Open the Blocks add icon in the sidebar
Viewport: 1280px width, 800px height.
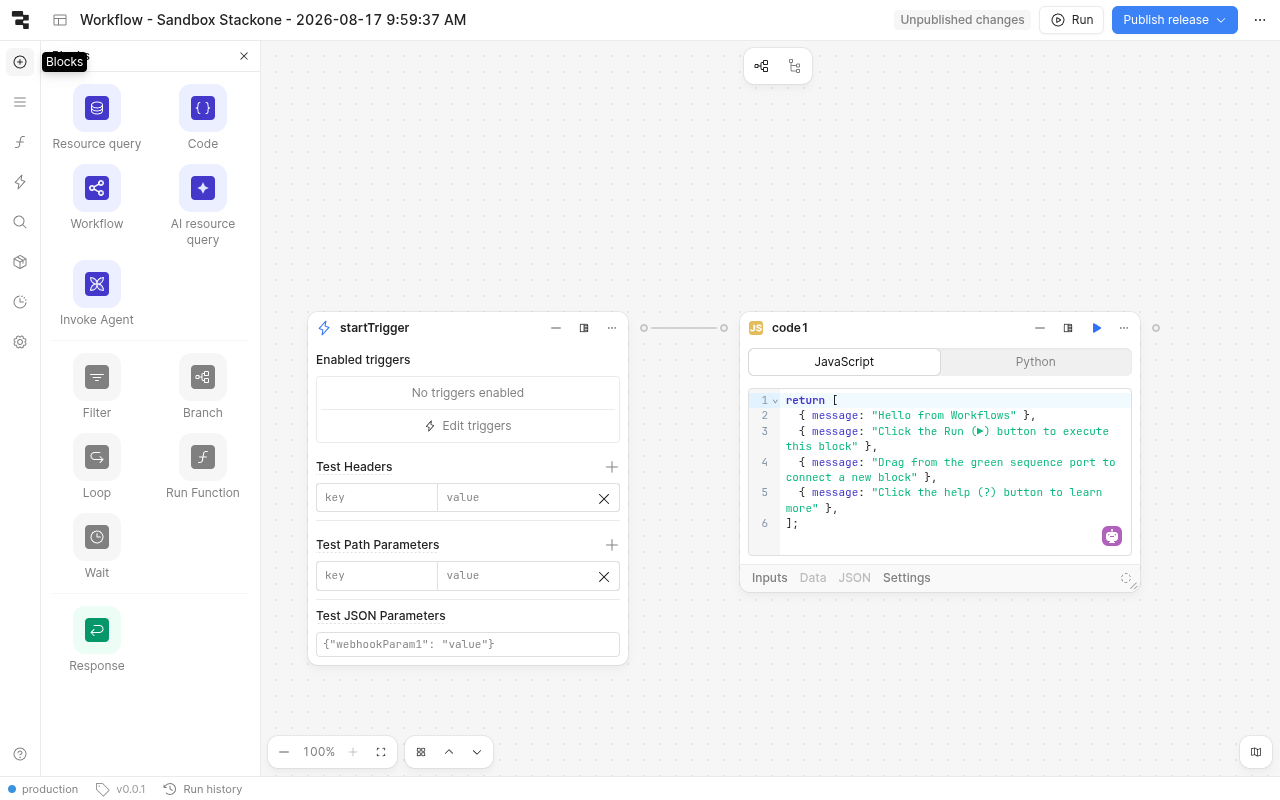(20, 62)
